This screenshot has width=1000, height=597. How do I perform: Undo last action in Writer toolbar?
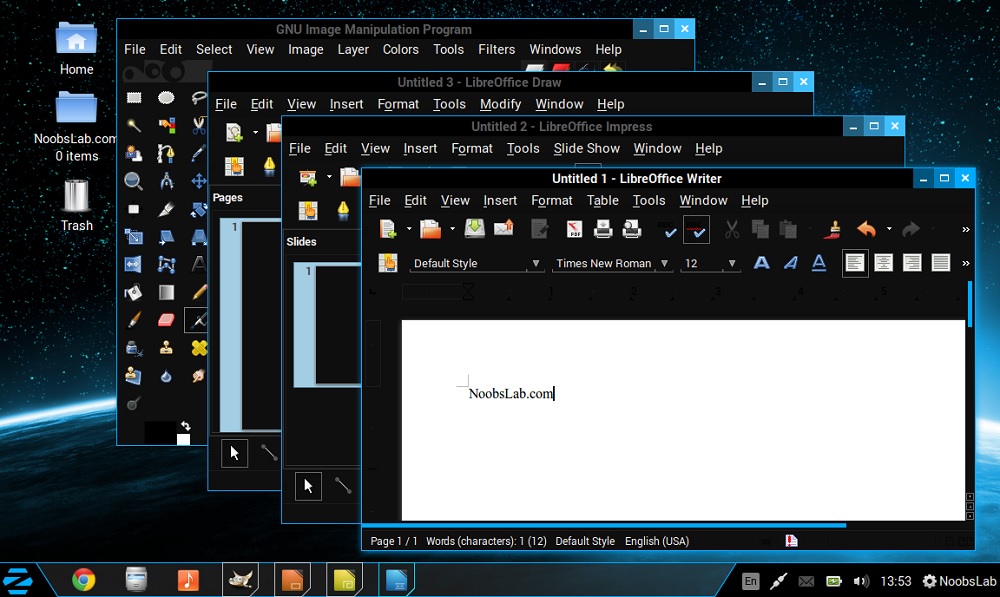pos(866,228)
